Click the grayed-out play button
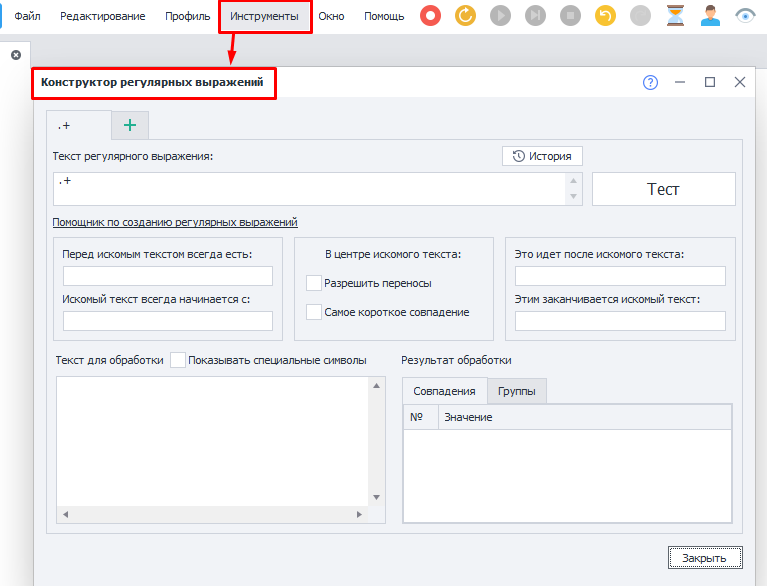 [500, 16]
